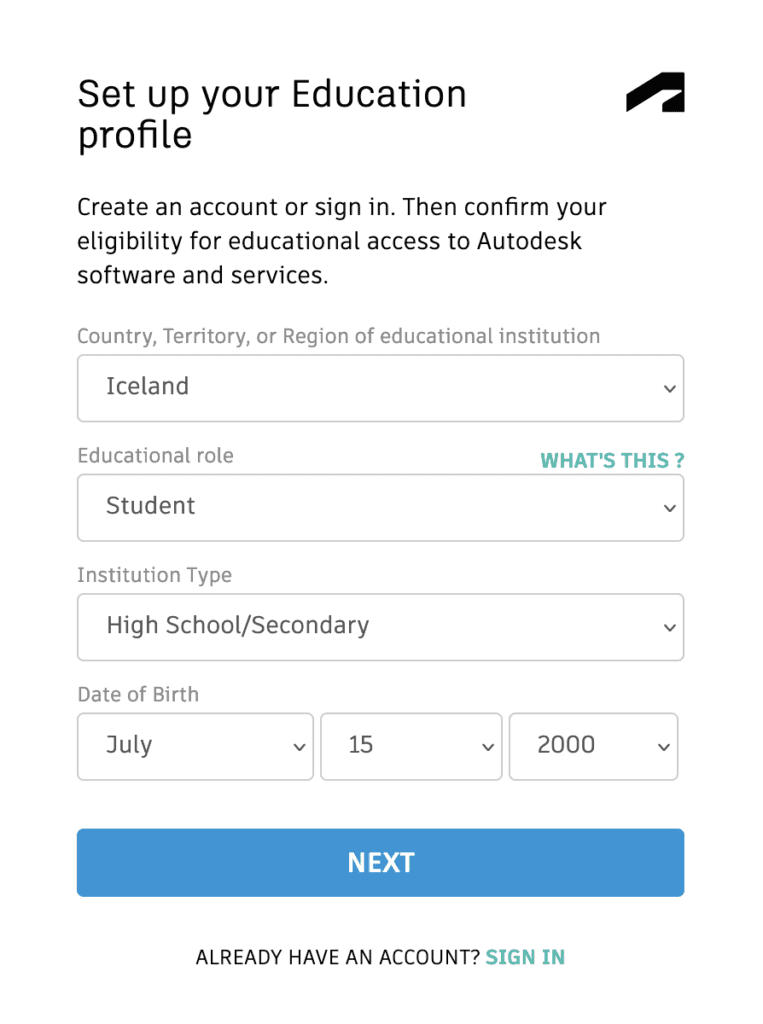Open the Institution Type dropdown showing High School/Secondary
763x1024 pixels.
(380, 627)
